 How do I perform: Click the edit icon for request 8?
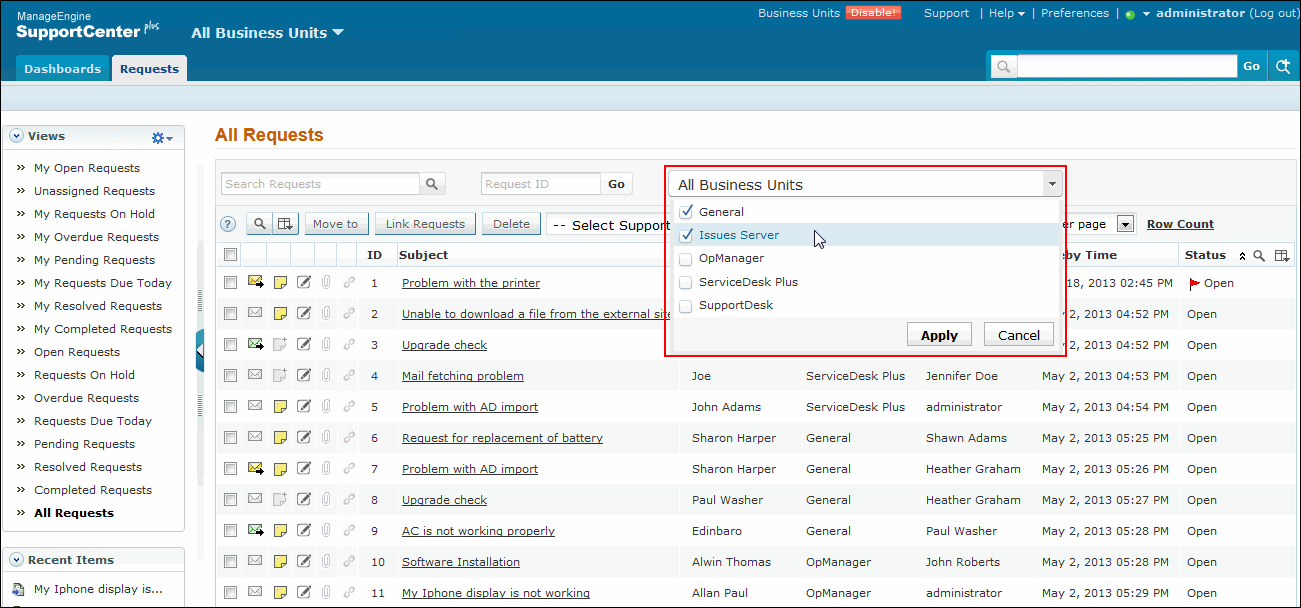[x=304, y=500]
